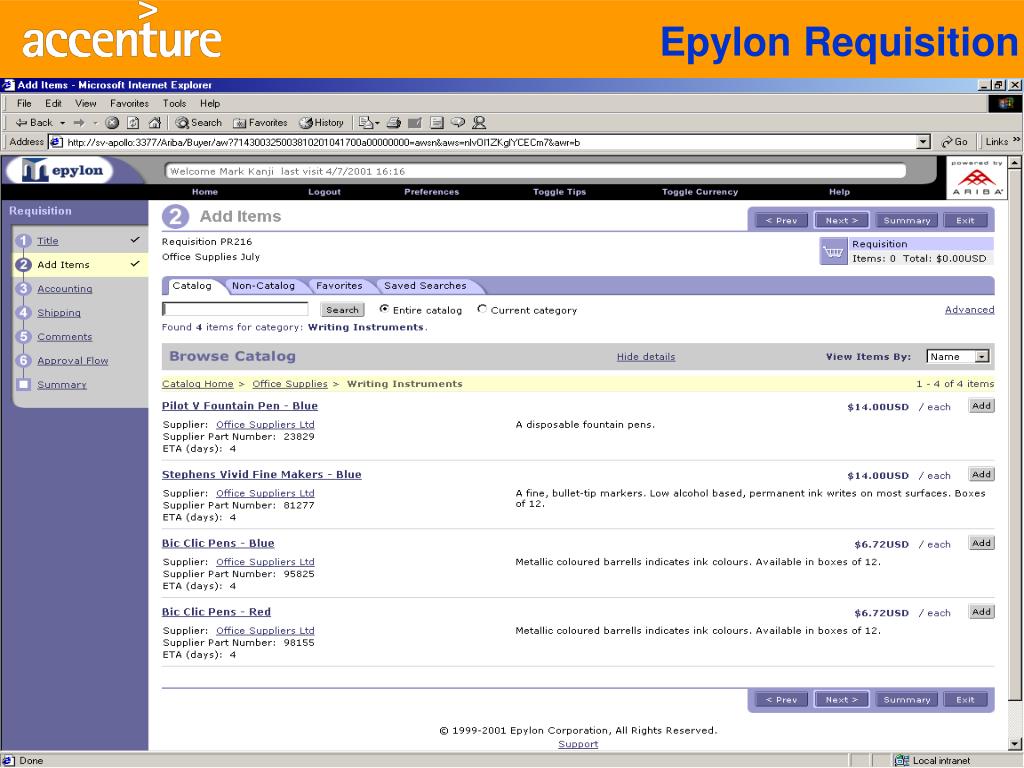Screen dimensions: 1024x768
Task: Go to Catalog Home breadcrumb
Action: click(197, 384)
